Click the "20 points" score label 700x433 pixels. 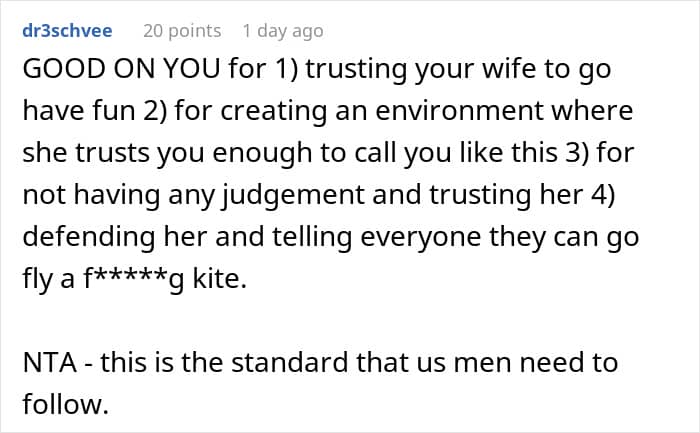point(181,31)
